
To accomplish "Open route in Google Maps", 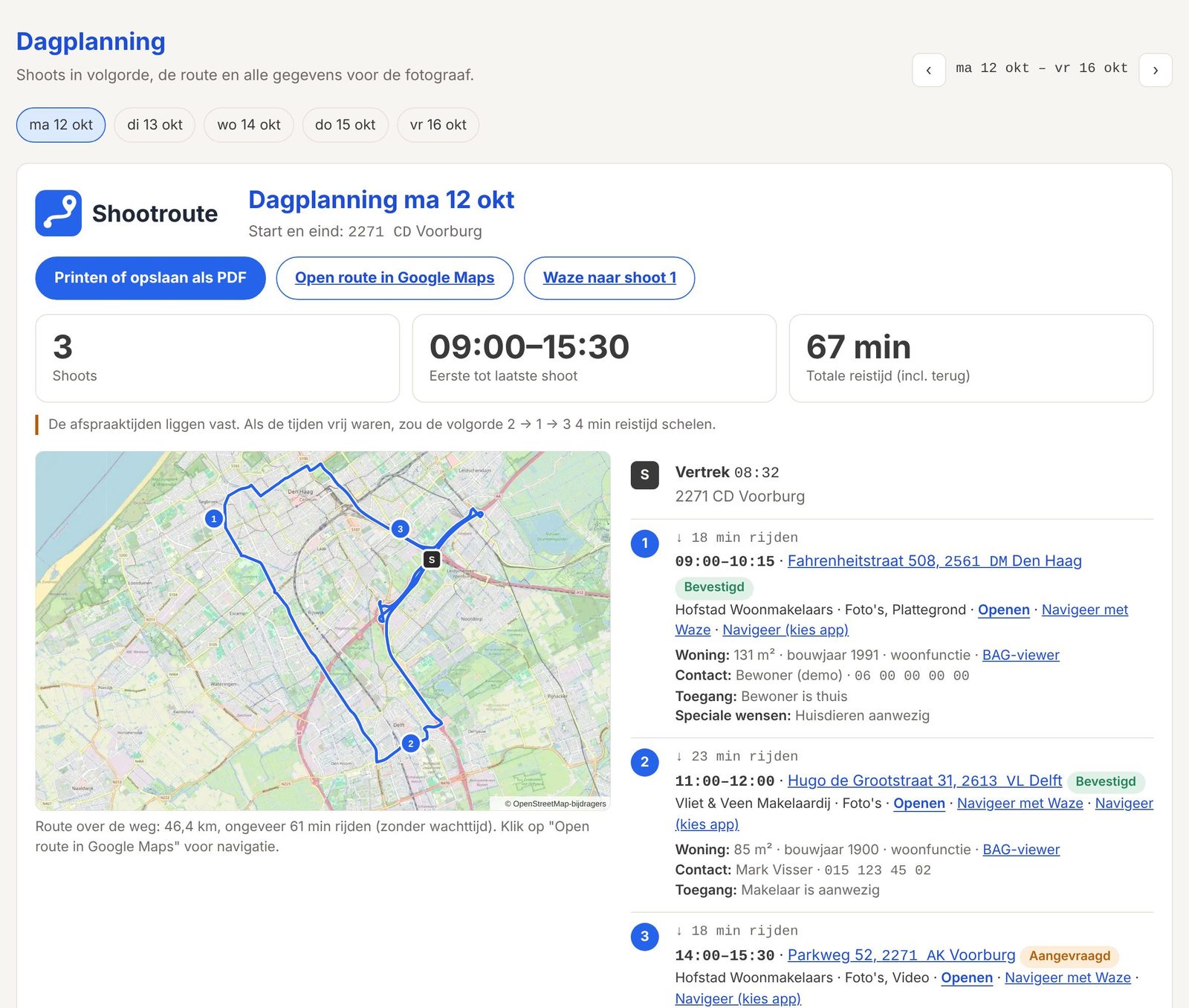I will pos(395,278).
